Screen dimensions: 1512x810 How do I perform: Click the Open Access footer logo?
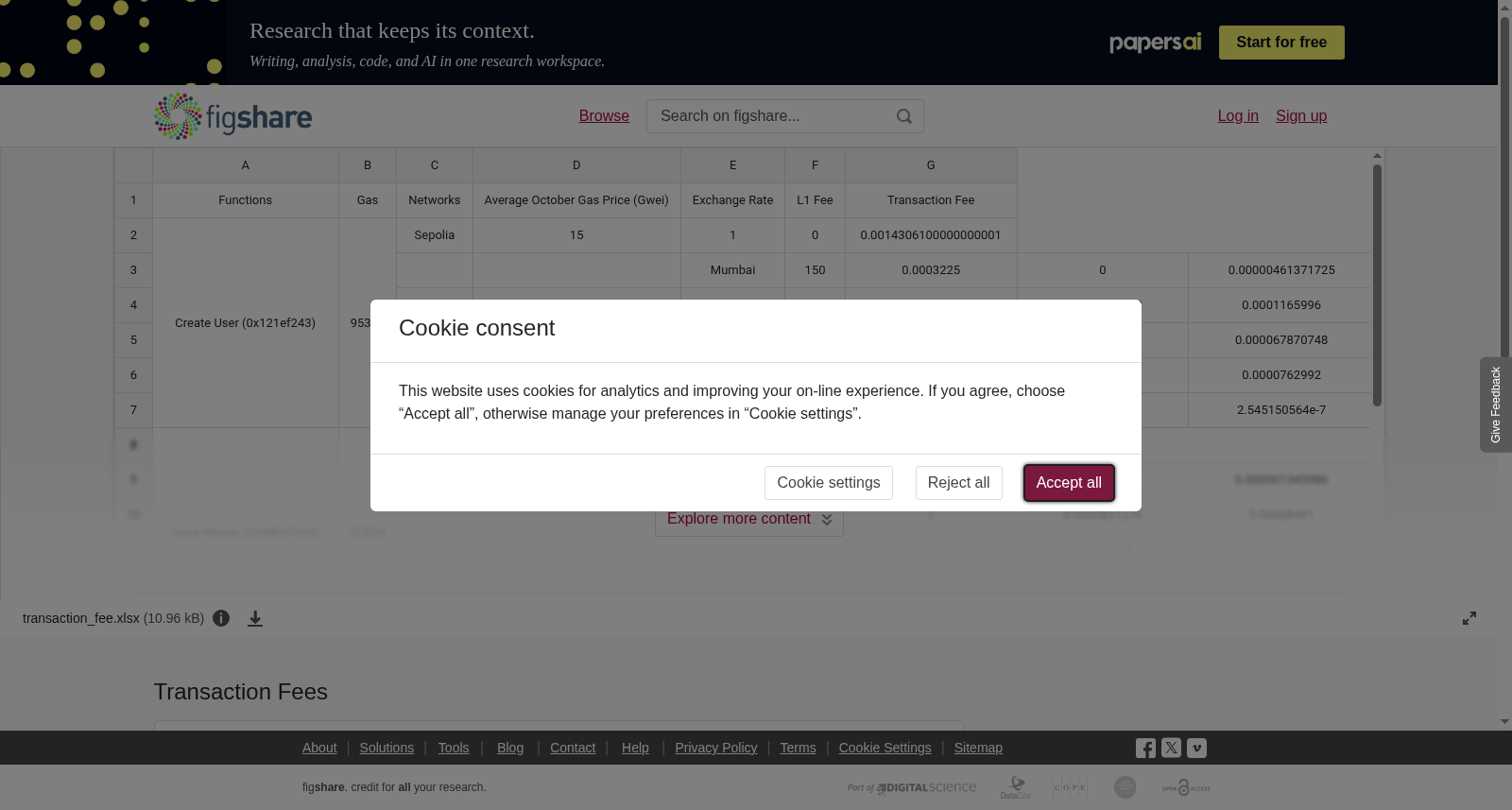point(1186,787)
